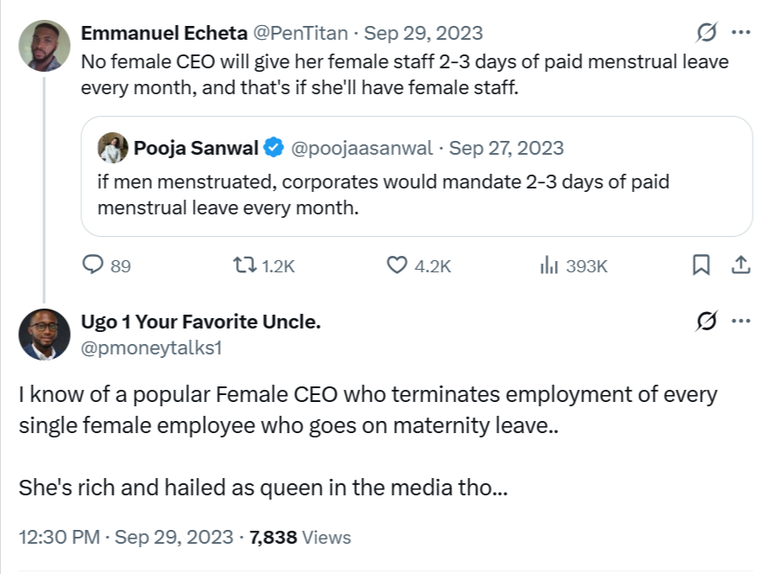Click the Ugo 1 Your Favorite Uncle name
The height and width of the screenshot is (574, 770).
(200, 322)
